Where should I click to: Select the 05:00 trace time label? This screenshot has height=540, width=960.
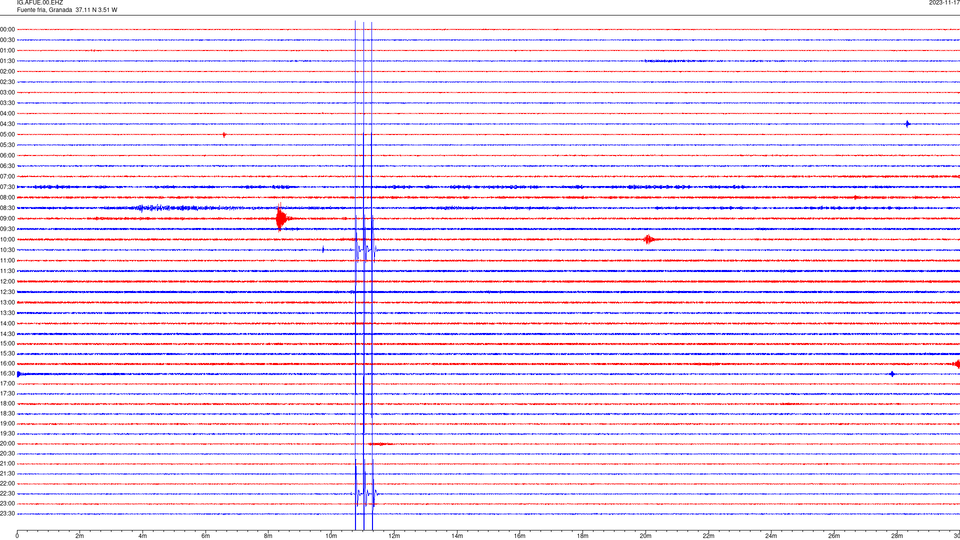click(7, 135)
